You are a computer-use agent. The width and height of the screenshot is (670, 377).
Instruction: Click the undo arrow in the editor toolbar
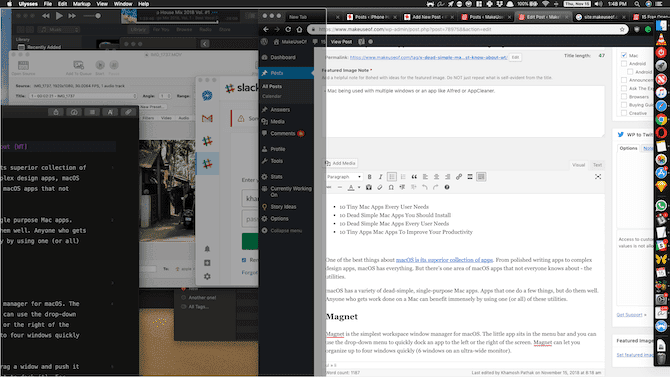click(x=424, y=187)
